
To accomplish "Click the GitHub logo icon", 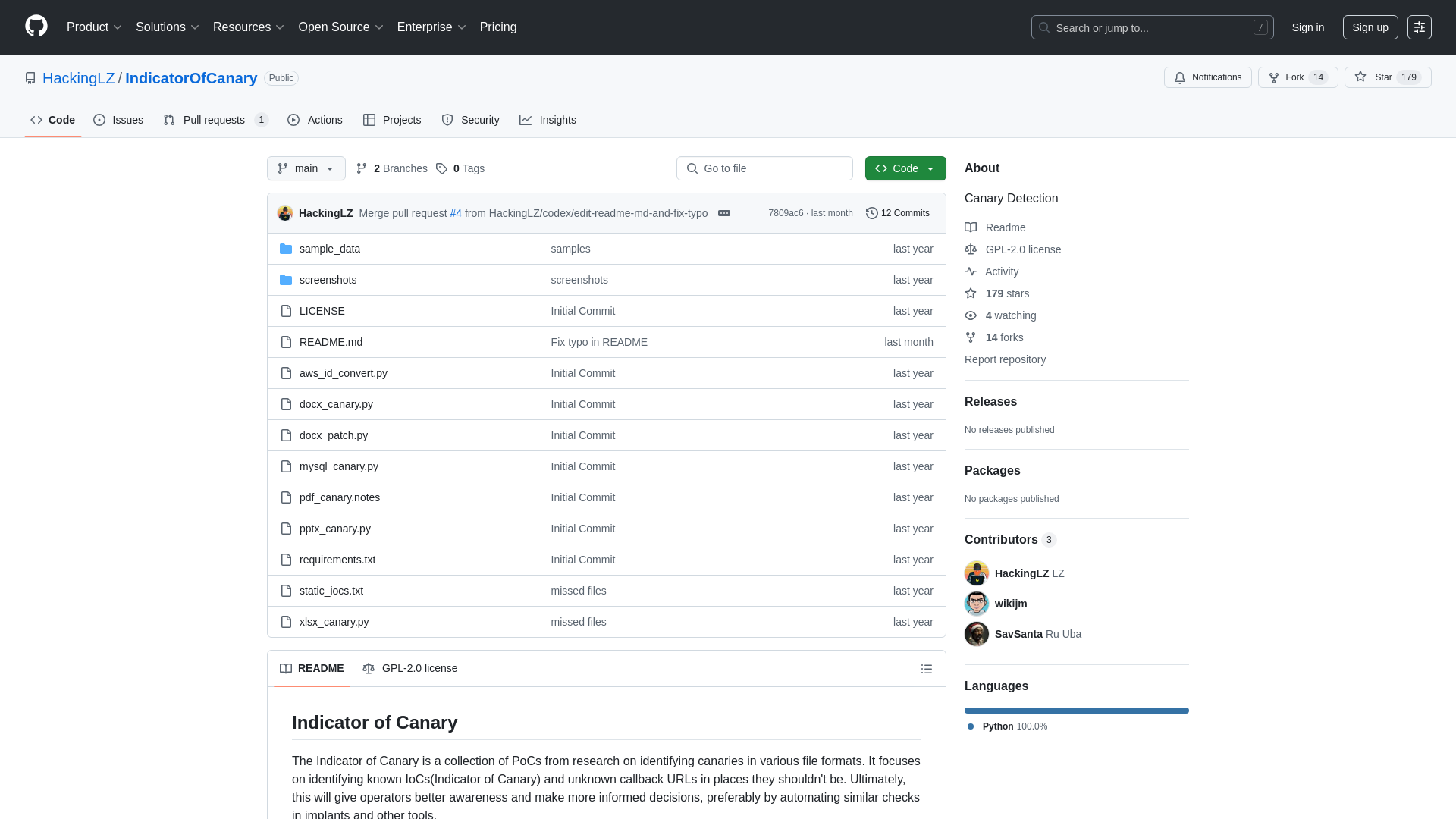I will [36, 27].
